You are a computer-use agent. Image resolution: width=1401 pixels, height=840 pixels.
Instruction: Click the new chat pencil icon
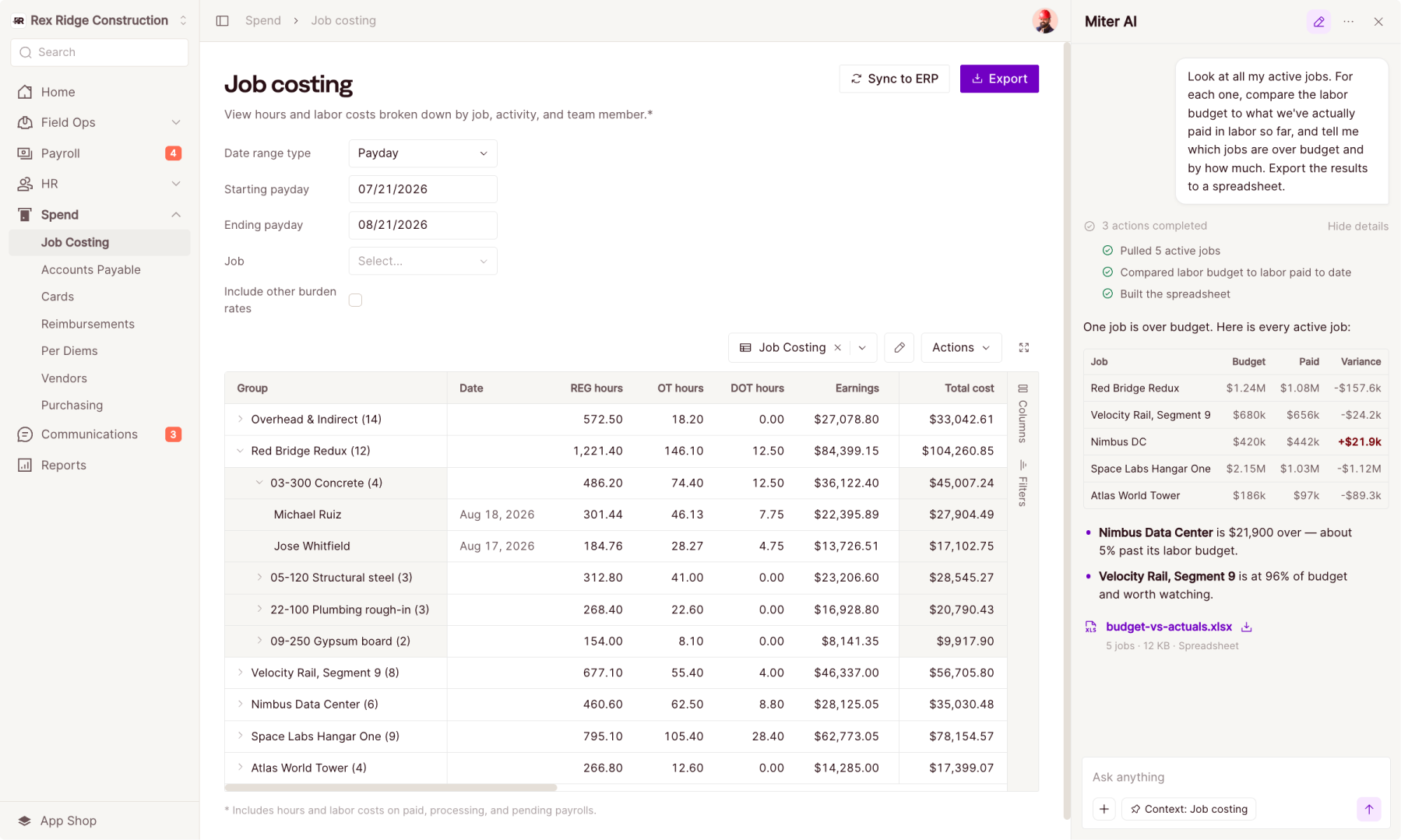pos(1318,22)
